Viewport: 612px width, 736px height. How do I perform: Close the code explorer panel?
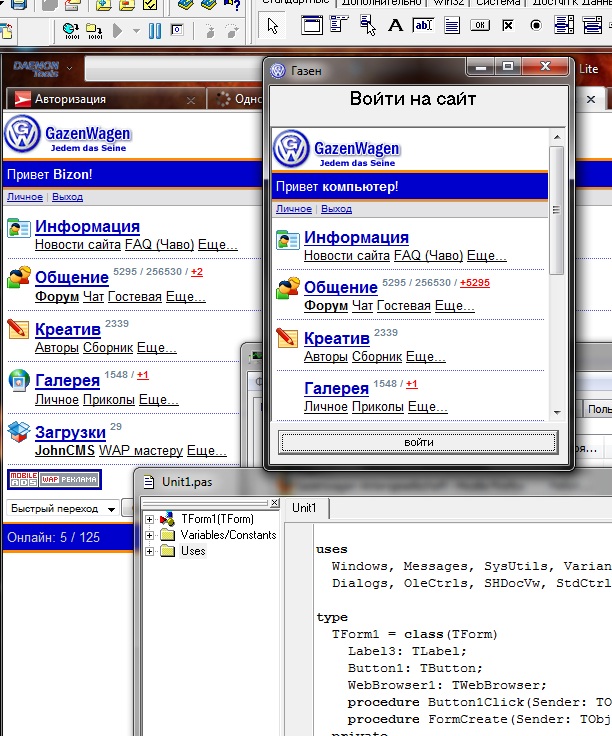click(275, 503)
